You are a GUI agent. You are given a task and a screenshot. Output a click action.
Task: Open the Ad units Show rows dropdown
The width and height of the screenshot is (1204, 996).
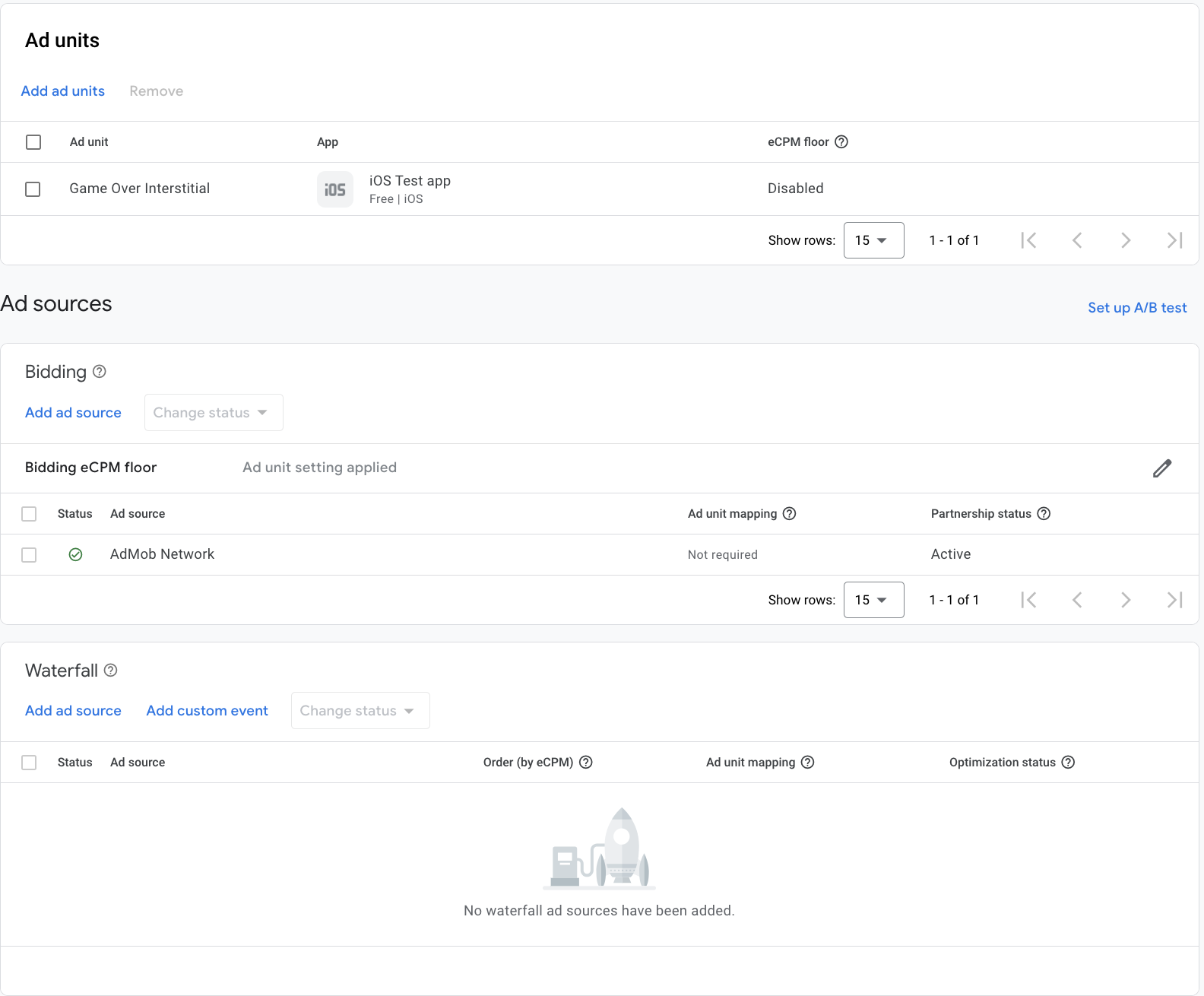[x=873, y=240]
